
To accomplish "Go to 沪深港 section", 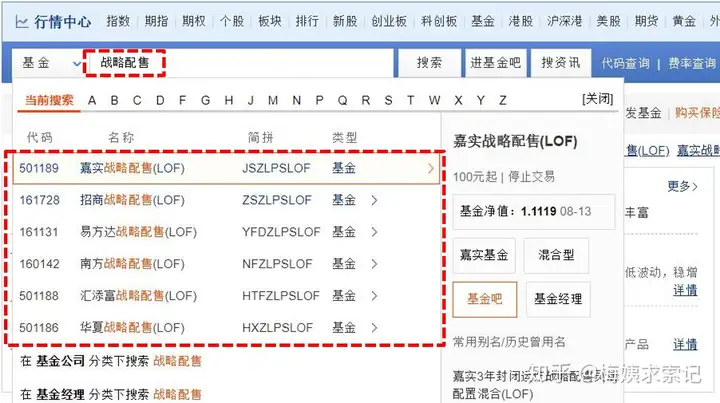I will pos(564,21).
